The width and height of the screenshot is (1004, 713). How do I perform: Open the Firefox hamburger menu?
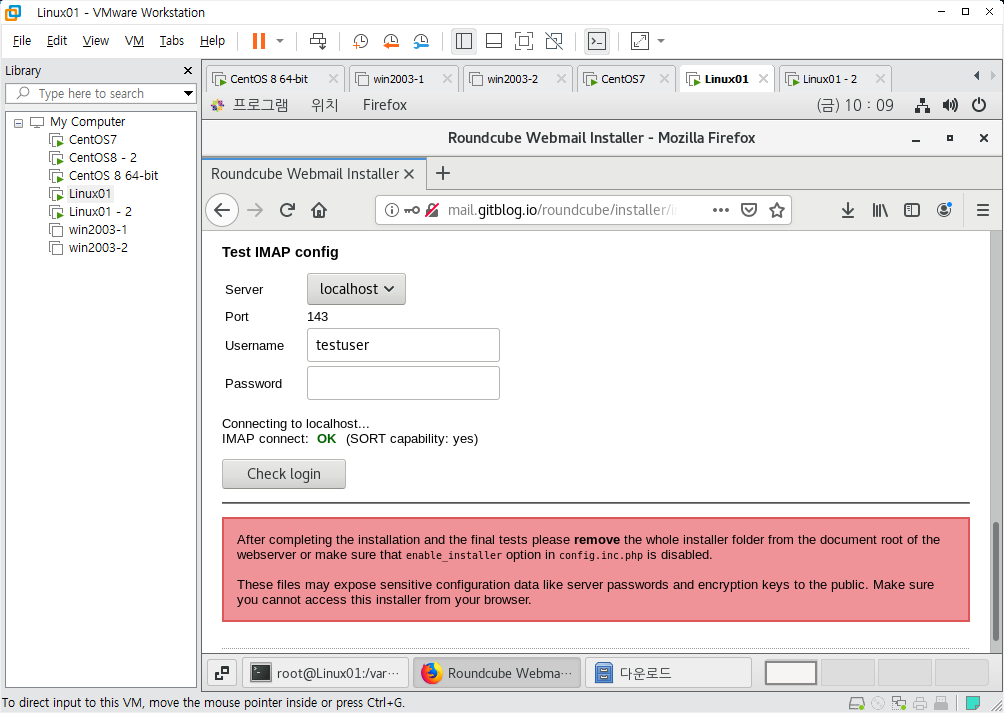[983, 210]
